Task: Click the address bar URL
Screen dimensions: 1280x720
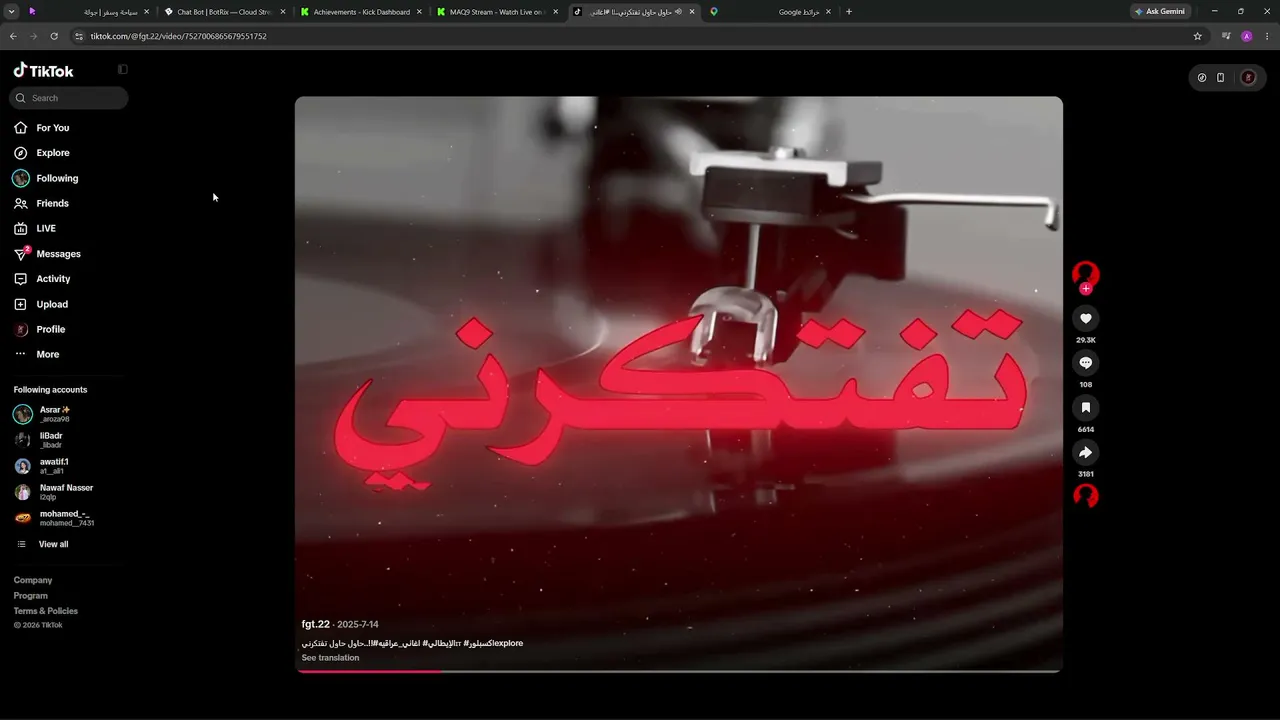Action: point(178,36)
